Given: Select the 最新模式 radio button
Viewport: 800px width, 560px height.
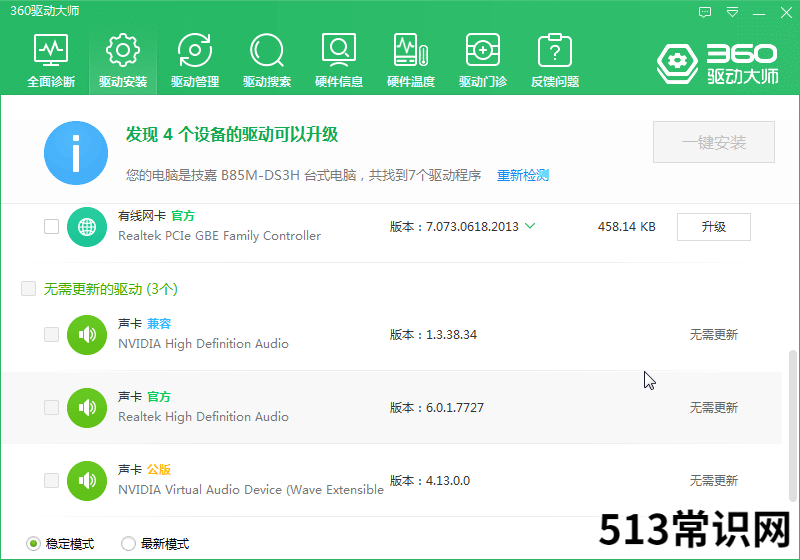Looking at the screenshot, I should (128, 544).
